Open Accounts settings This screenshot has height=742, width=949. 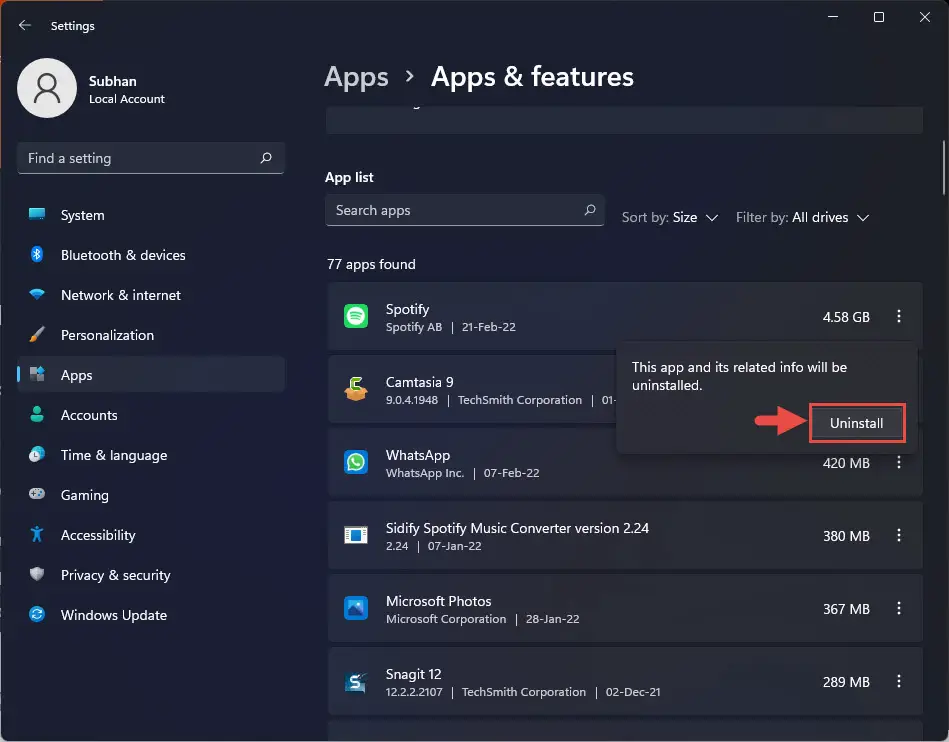(151, 415)
